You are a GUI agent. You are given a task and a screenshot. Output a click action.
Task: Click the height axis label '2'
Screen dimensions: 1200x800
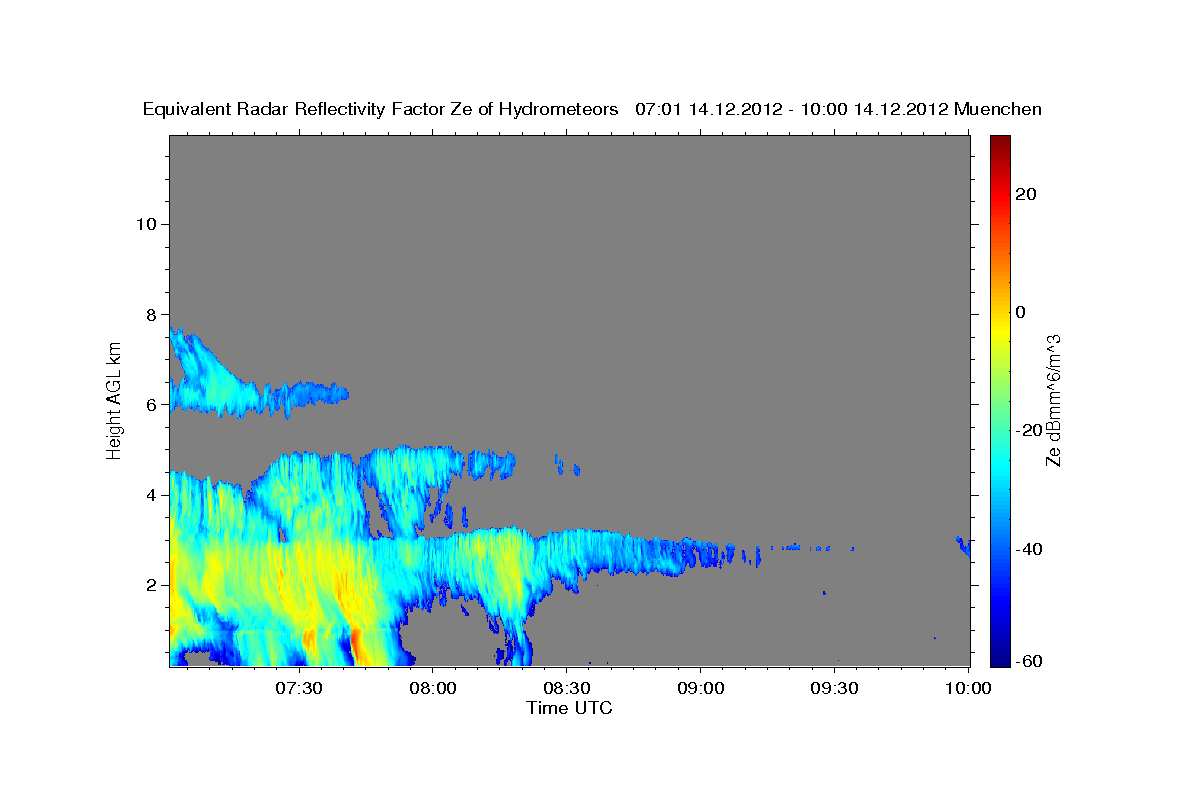[150, 585]
